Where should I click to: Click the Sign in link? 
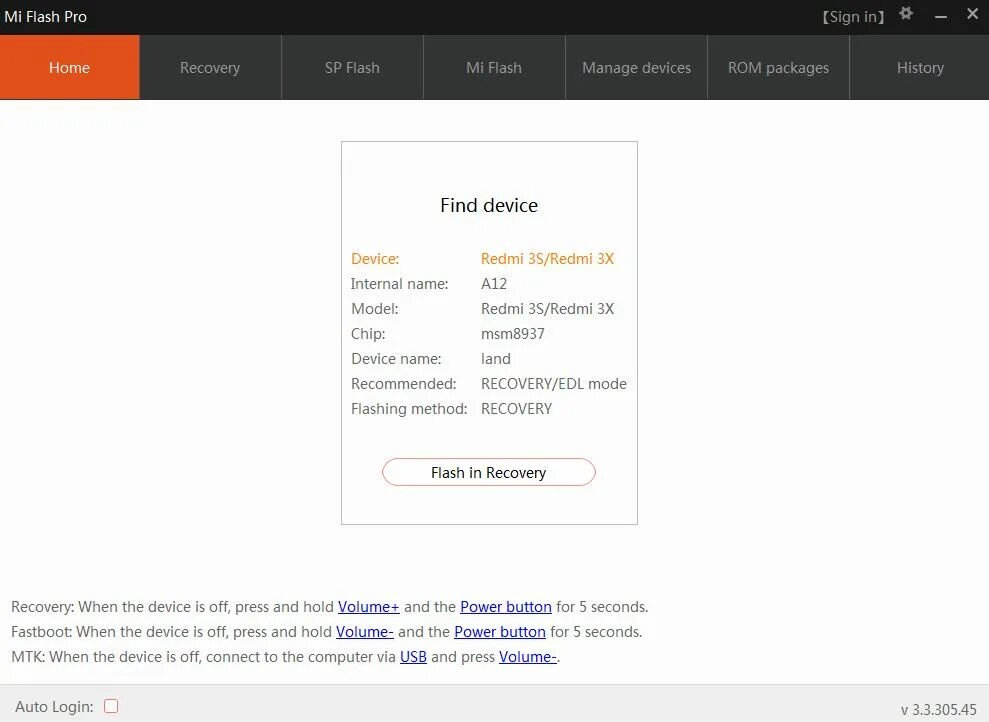coord(853,17)
